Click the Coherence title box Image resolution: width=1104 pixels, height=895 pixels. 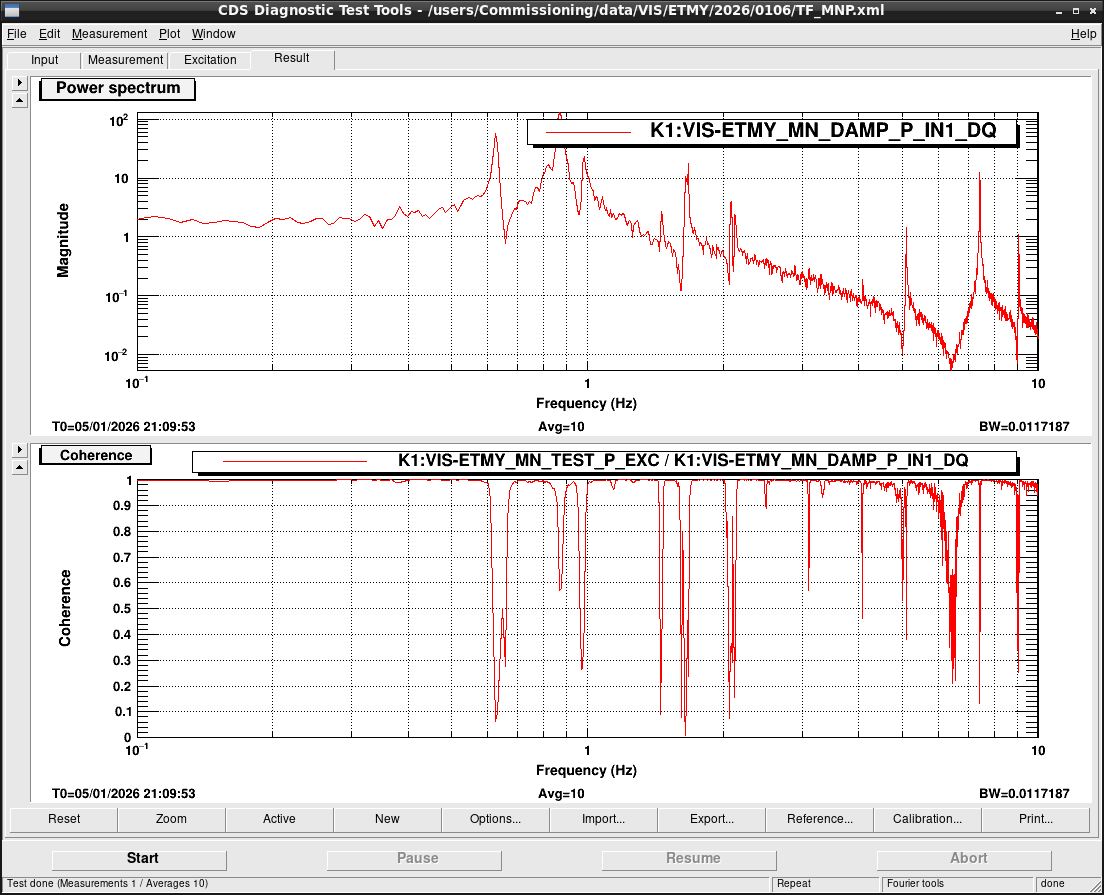click(x=96, y=456)
